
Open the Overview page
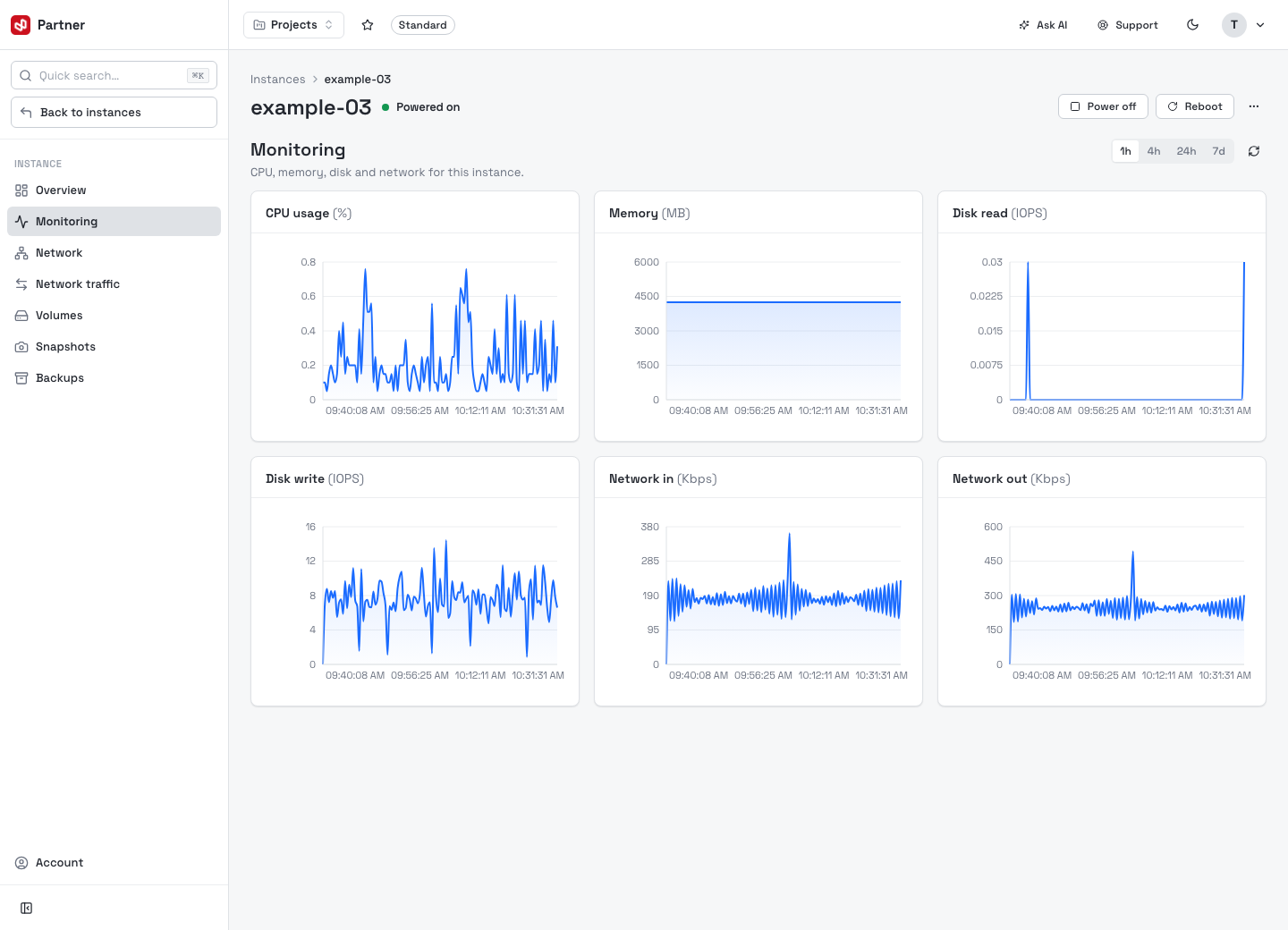click(x=114, y=190)
